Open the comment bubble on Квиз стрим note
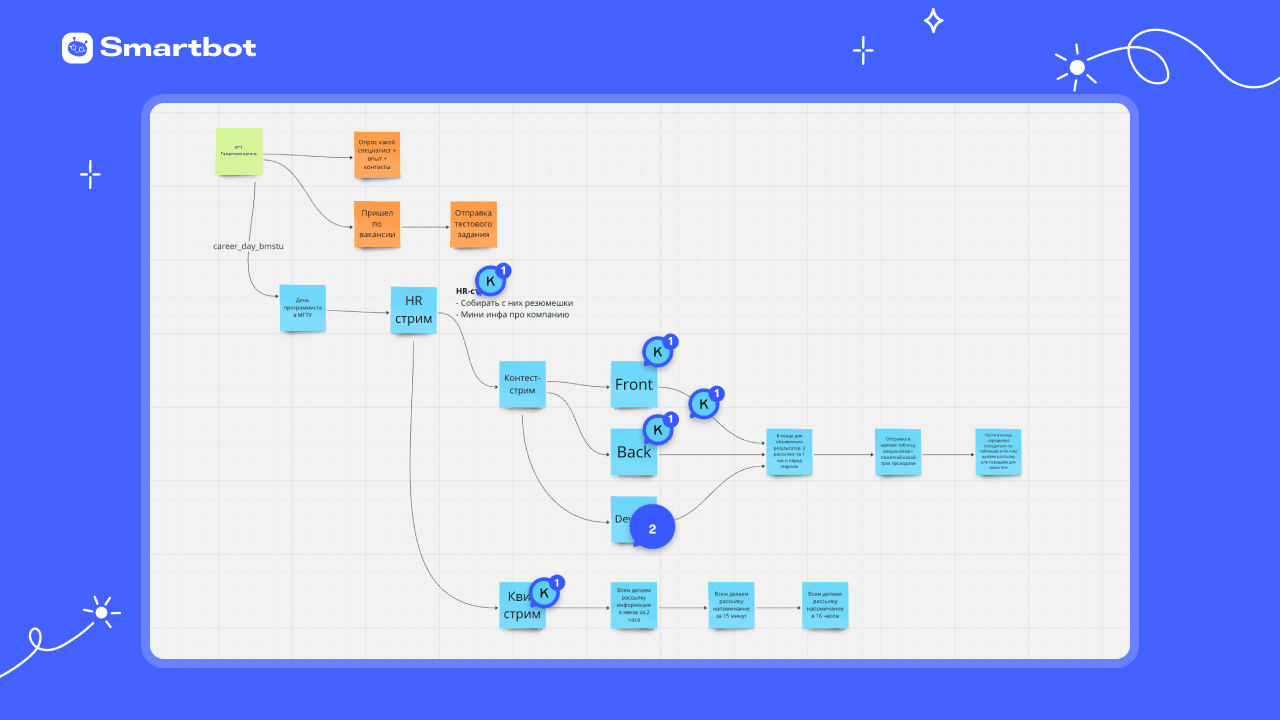1280x720 pixels. pyautogui.click(x=546, y=593)
